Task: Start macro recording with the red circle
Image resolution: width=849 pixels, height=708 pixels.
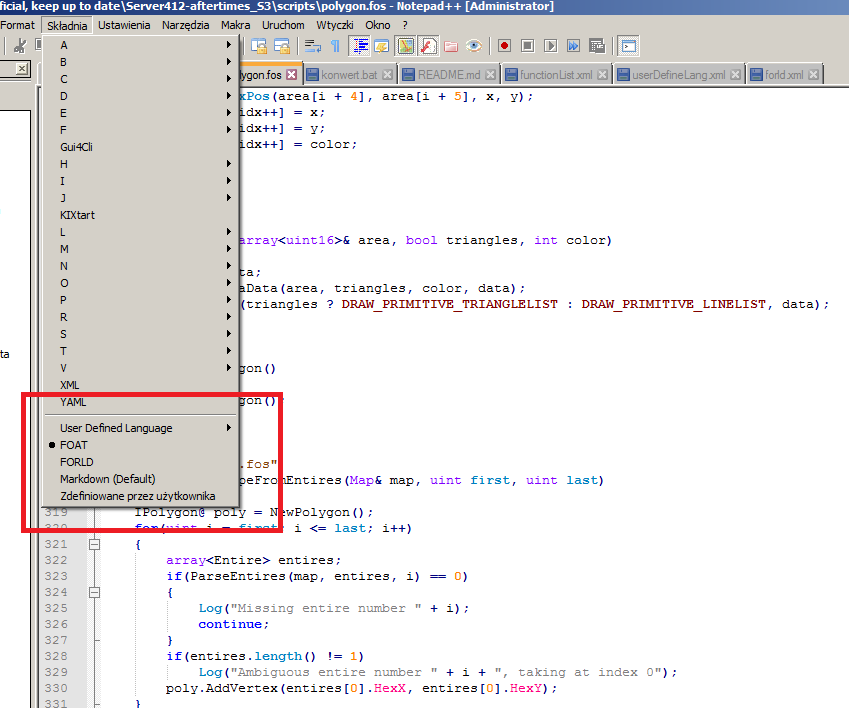Action: coord(504,45)
